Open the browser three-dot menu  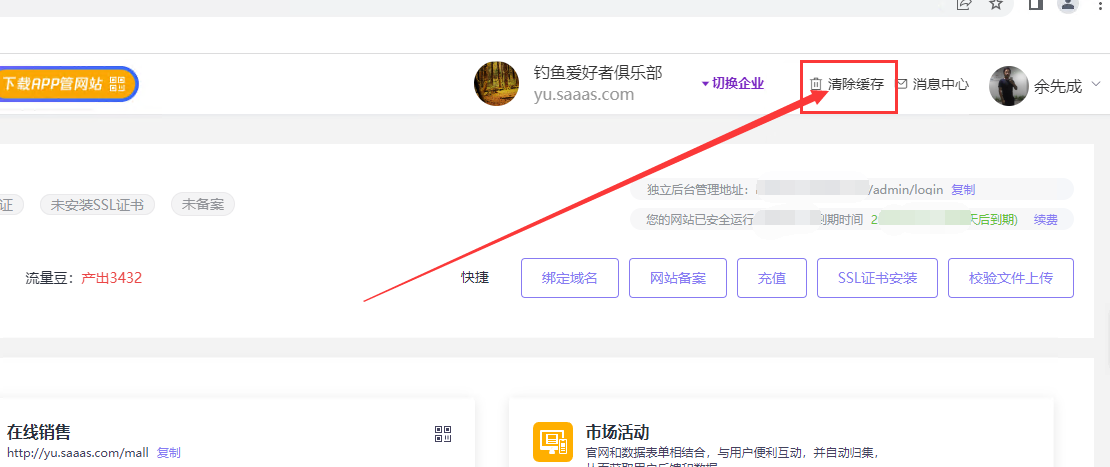tap(1100, 5)
